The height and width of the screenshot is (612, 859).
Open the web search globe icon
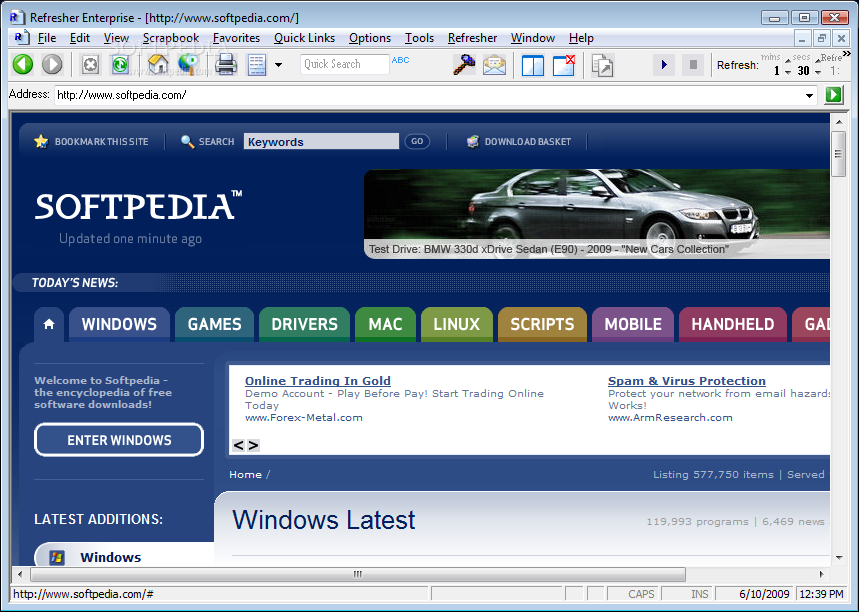tap(188, 65)
